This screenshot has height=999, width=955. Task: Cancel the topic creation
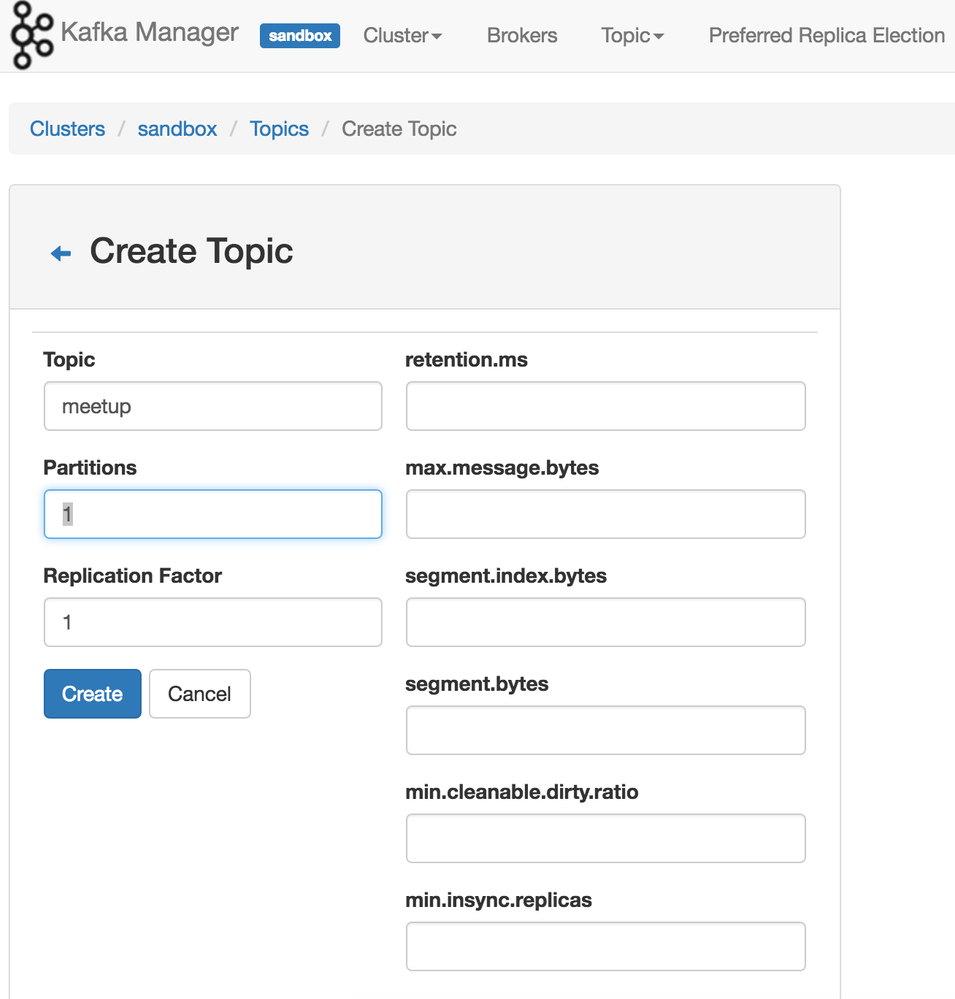tap(199, 694)
